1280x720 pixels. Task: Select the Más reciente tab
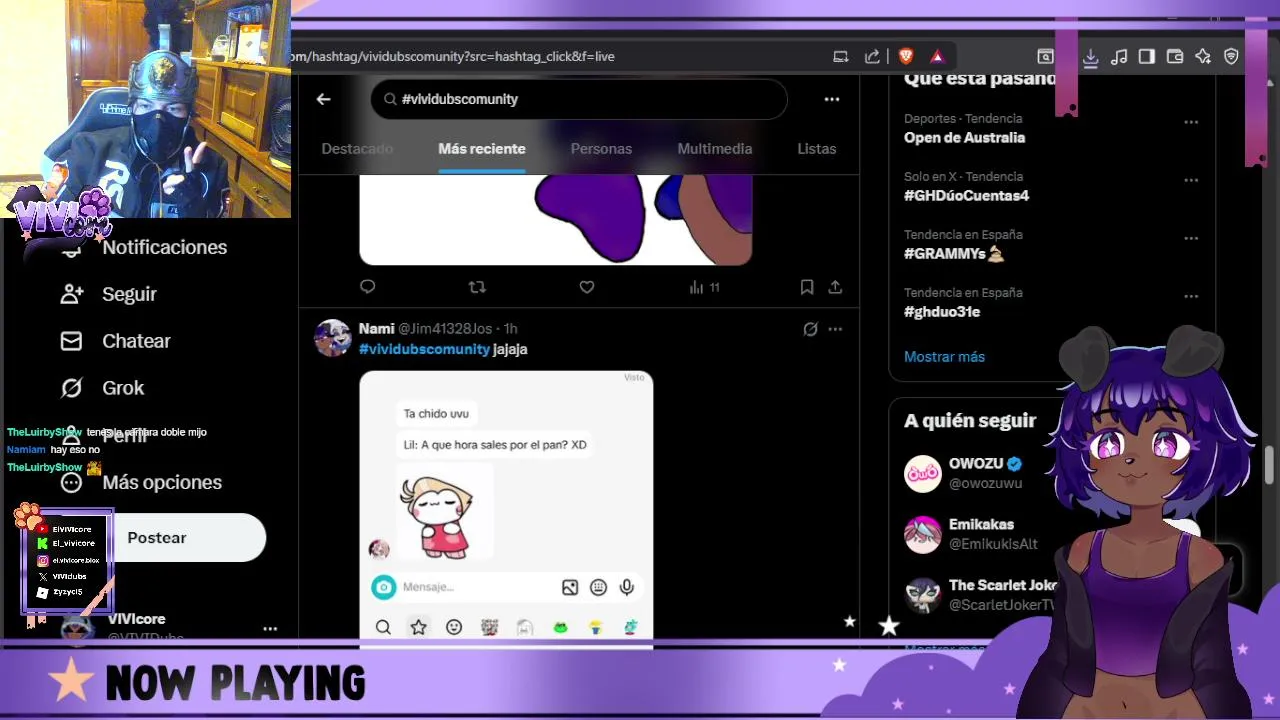482,148
